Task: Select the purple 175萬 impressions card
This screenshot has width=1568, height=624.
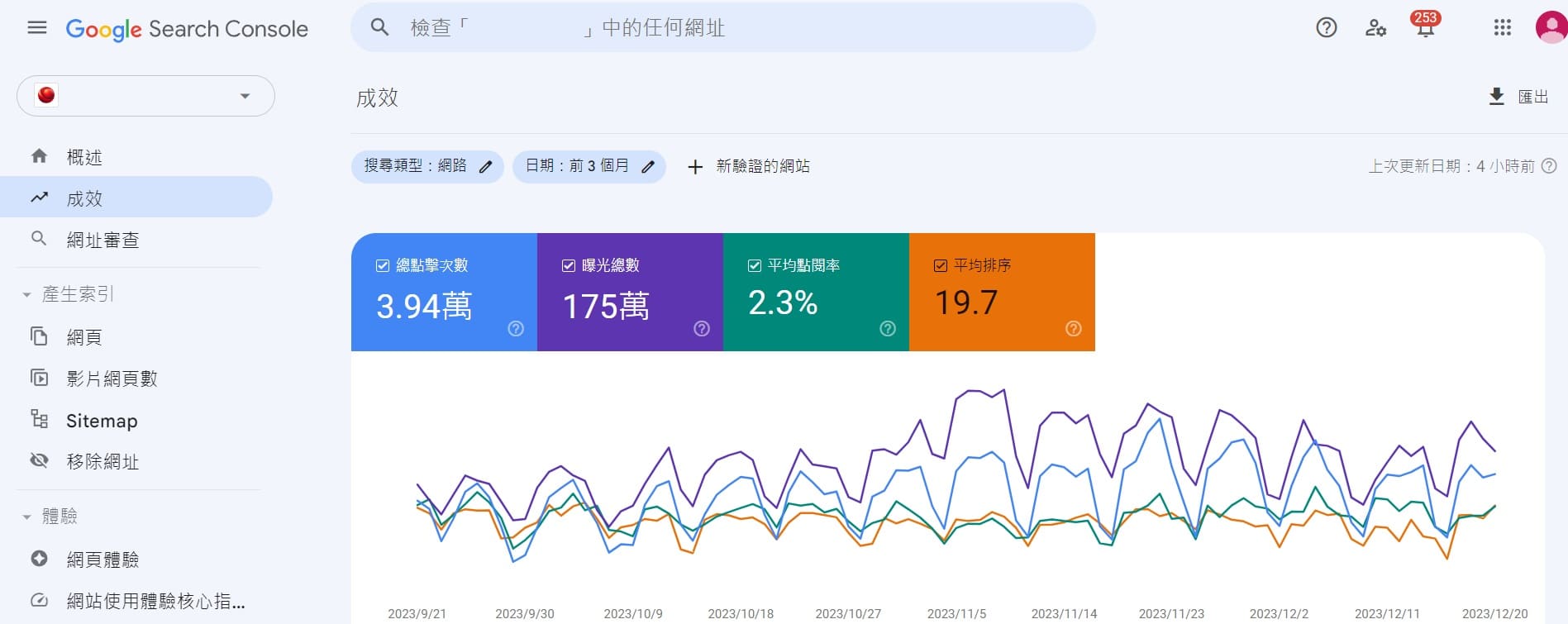Action: coord(630,292)
